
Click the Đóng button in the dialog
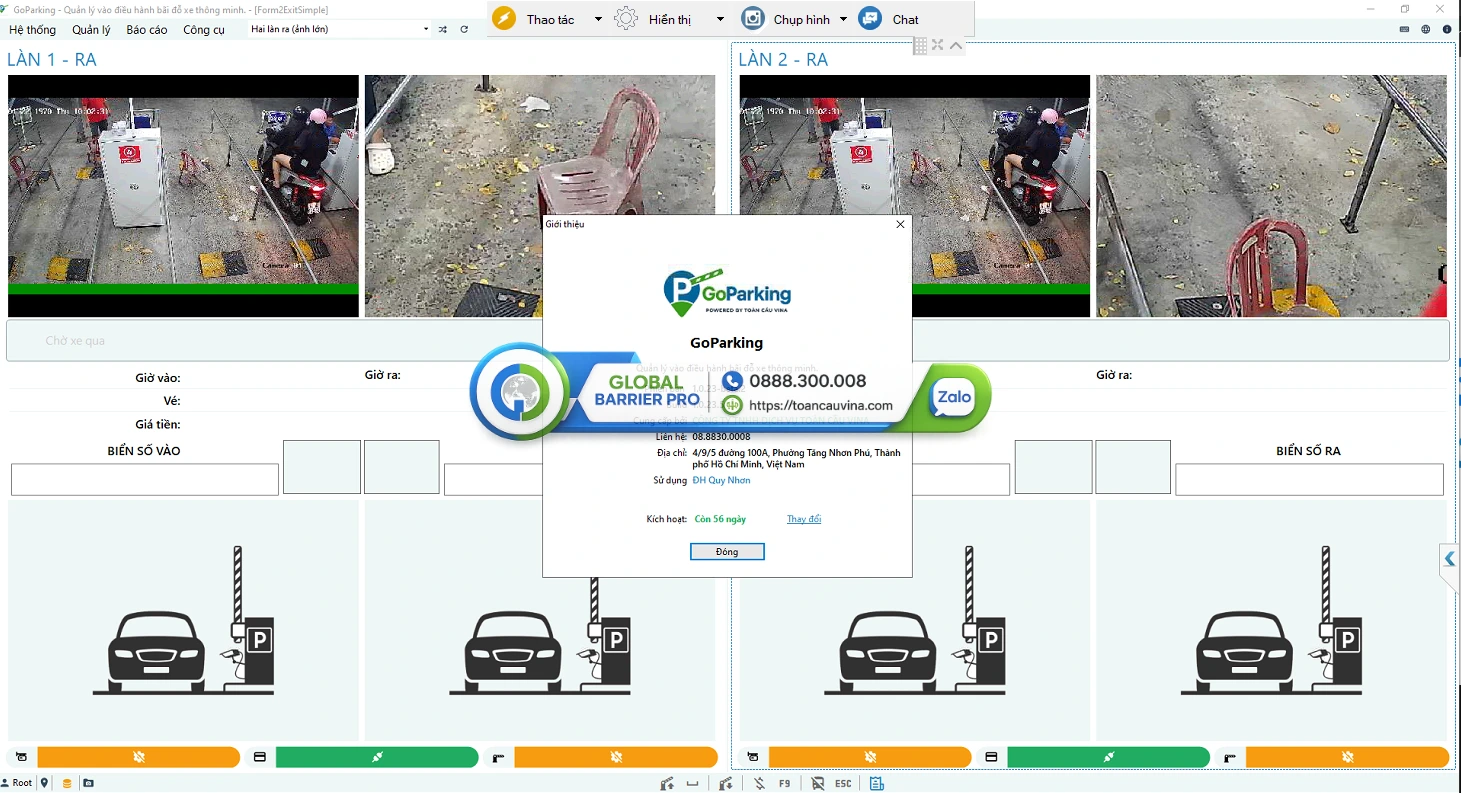click(727, 552)
